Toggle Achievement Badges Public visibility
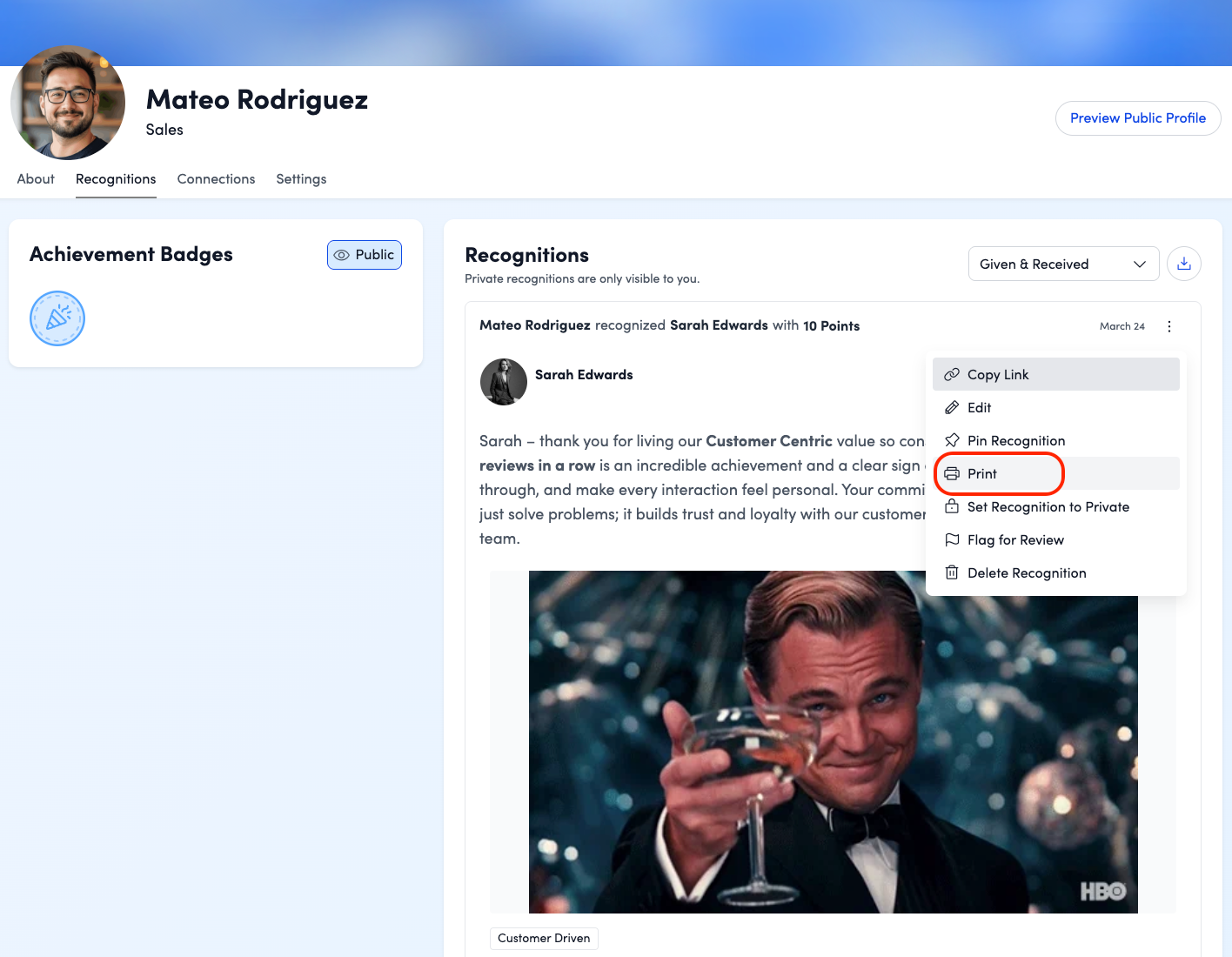The image size is (1232, 957). 365,255
